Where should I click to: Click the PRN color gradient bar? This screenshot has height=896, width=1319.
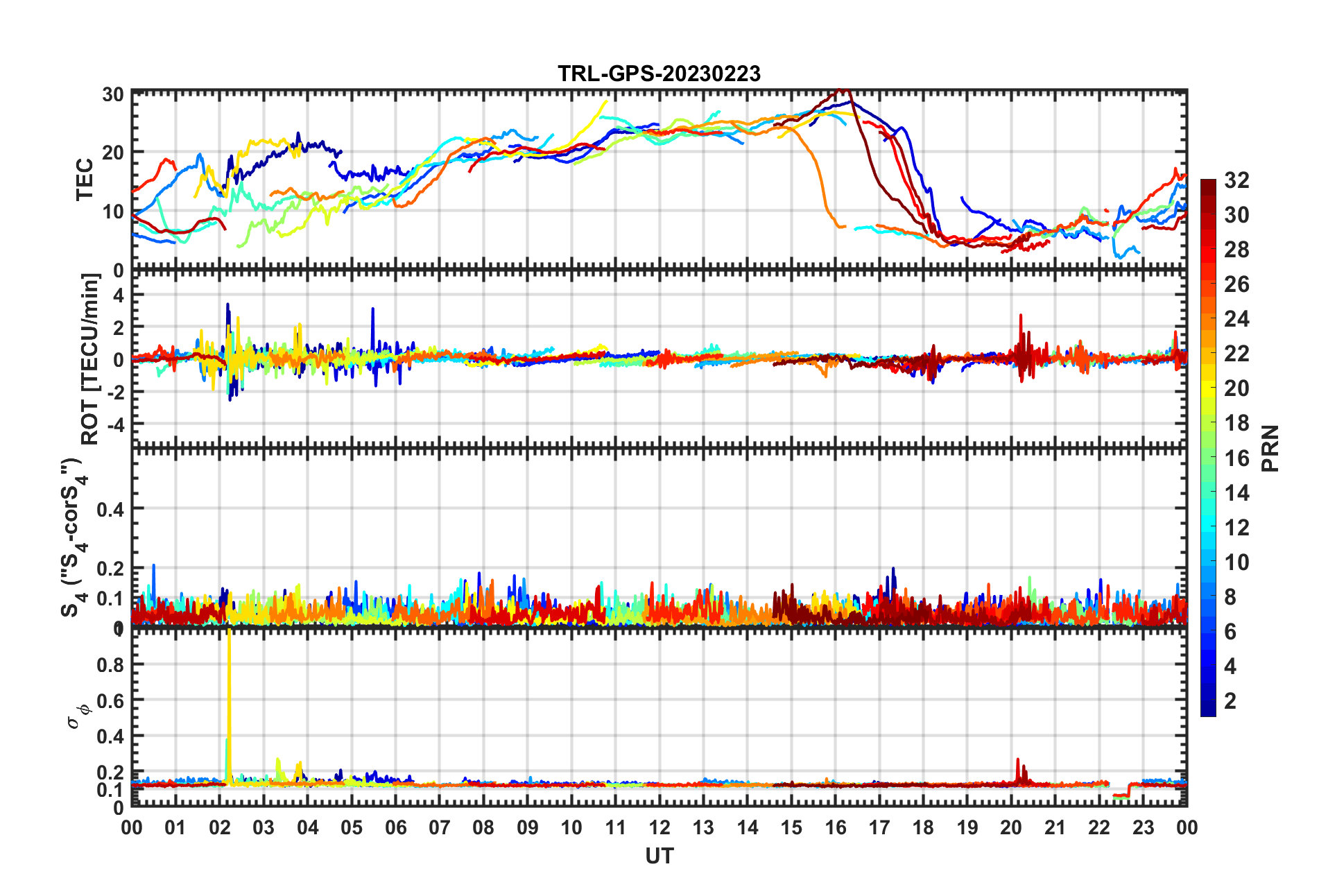coord(1208,448)
